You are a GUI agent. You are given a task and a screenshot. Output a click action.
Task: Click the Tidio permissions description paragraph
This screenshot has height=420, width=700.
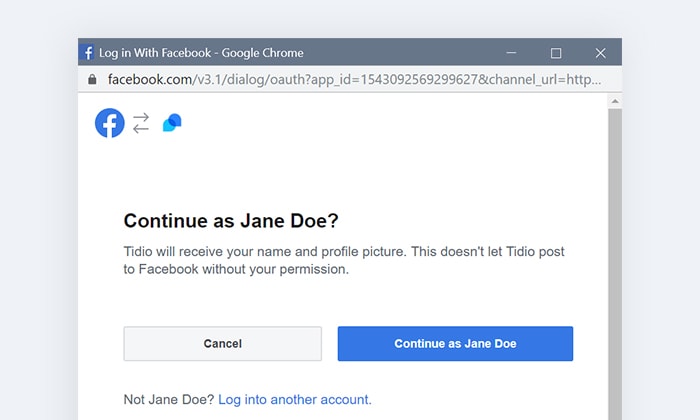coord(344,260)
